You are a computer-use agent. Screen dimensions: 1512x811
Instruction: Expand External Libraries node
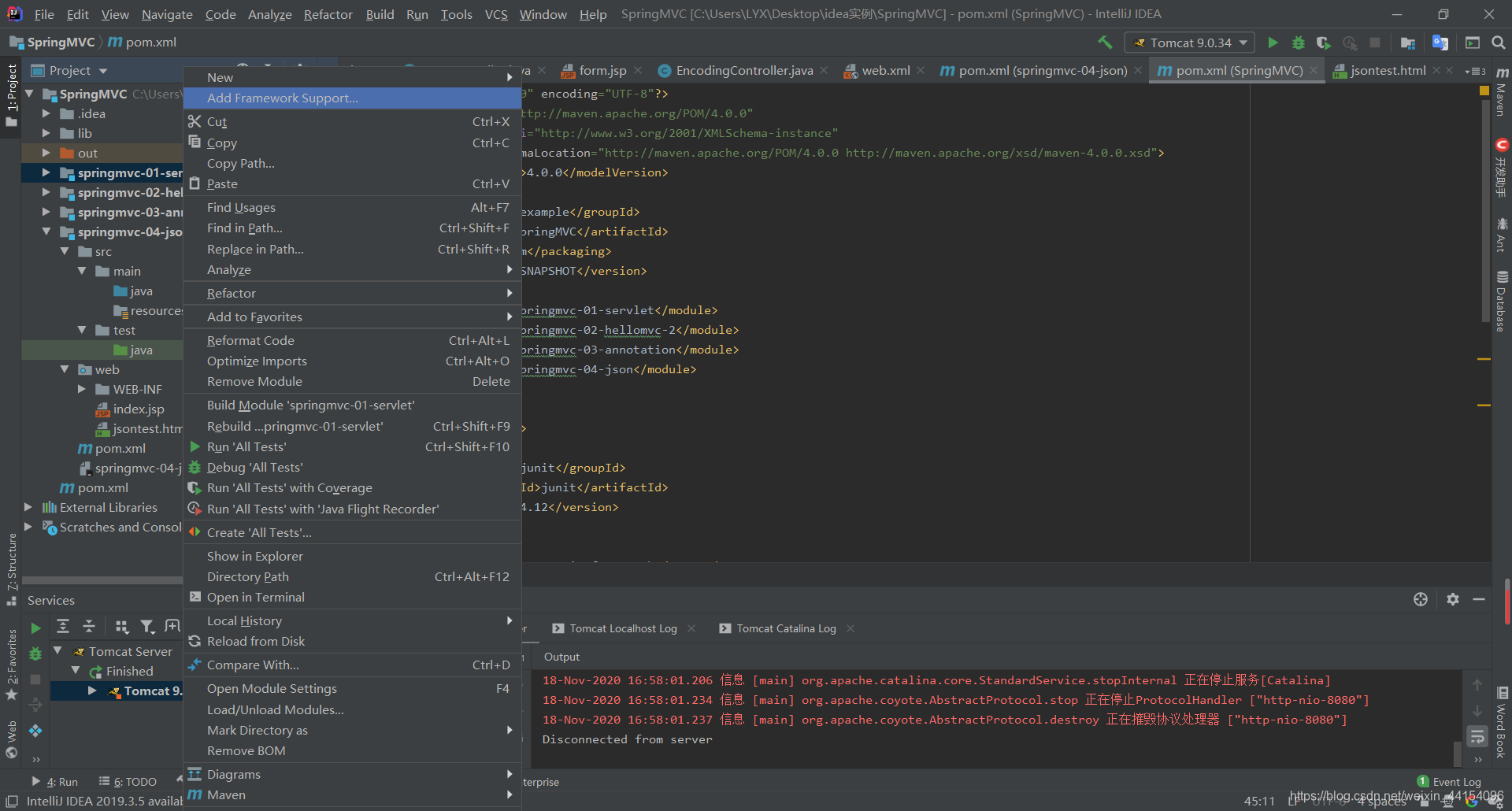pyautogui.click(x=28, y=507)
